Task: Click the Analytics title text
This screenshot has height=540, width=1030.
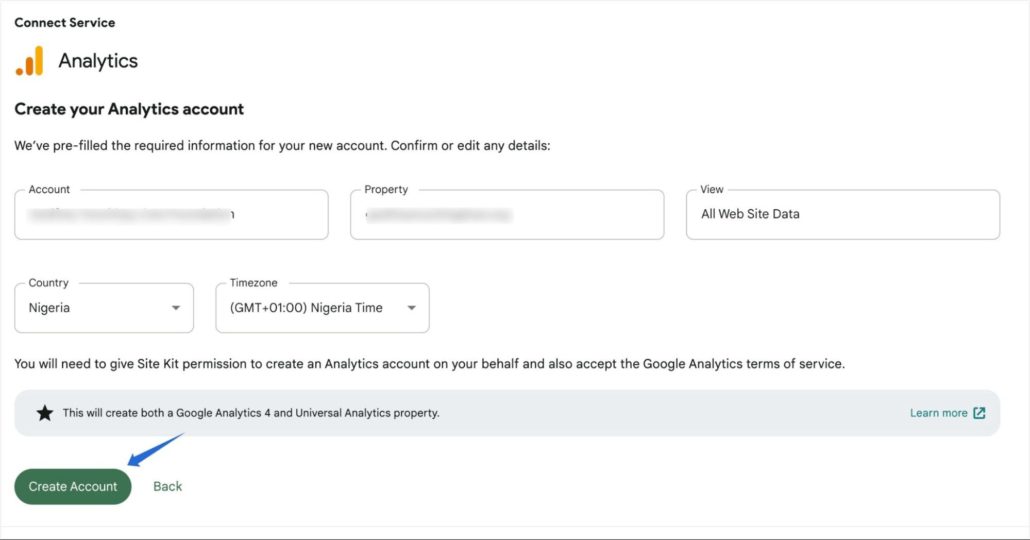Action: click(x=98, y=61)
